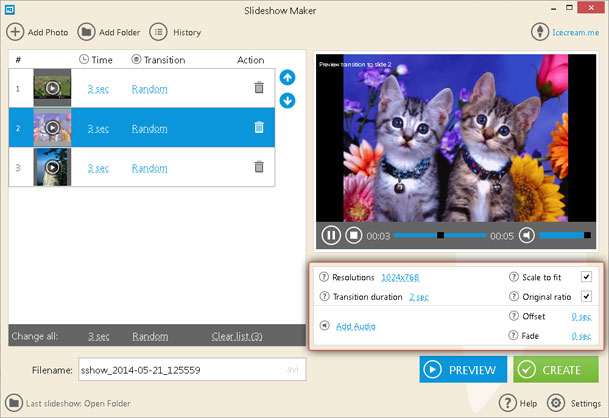Open Help via the question mark icon

(508, 403)
